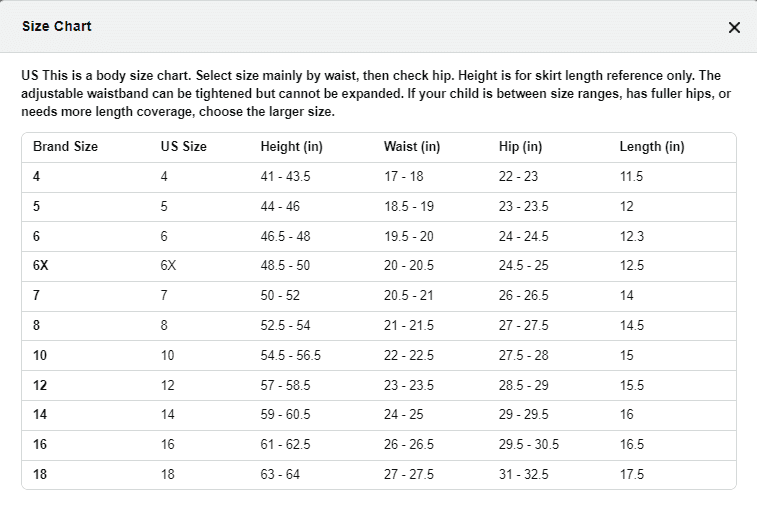
Task: Select the US Size column header
Action: (183, 147)
